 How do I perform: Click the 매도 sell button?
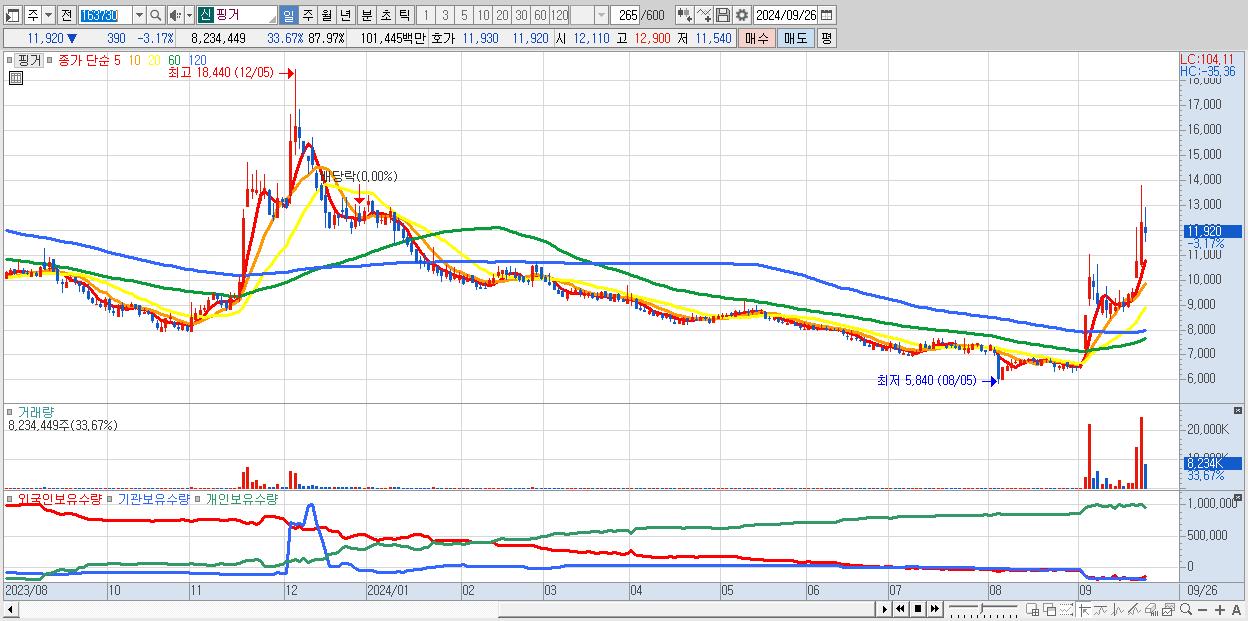point(795,38)
